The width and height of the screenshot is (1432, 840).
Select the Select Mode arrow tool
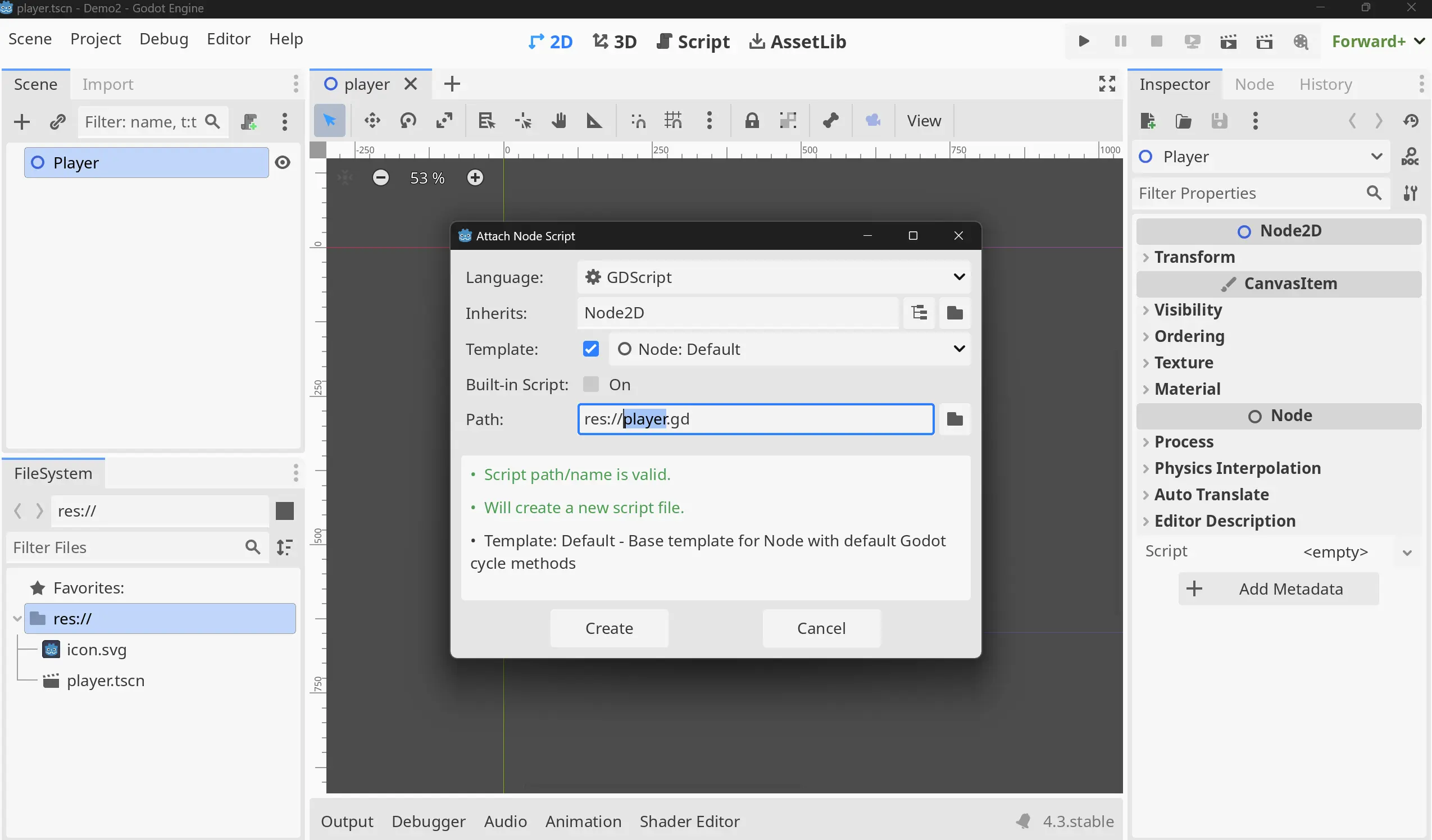pyautogui.click(x=330, y=120)
